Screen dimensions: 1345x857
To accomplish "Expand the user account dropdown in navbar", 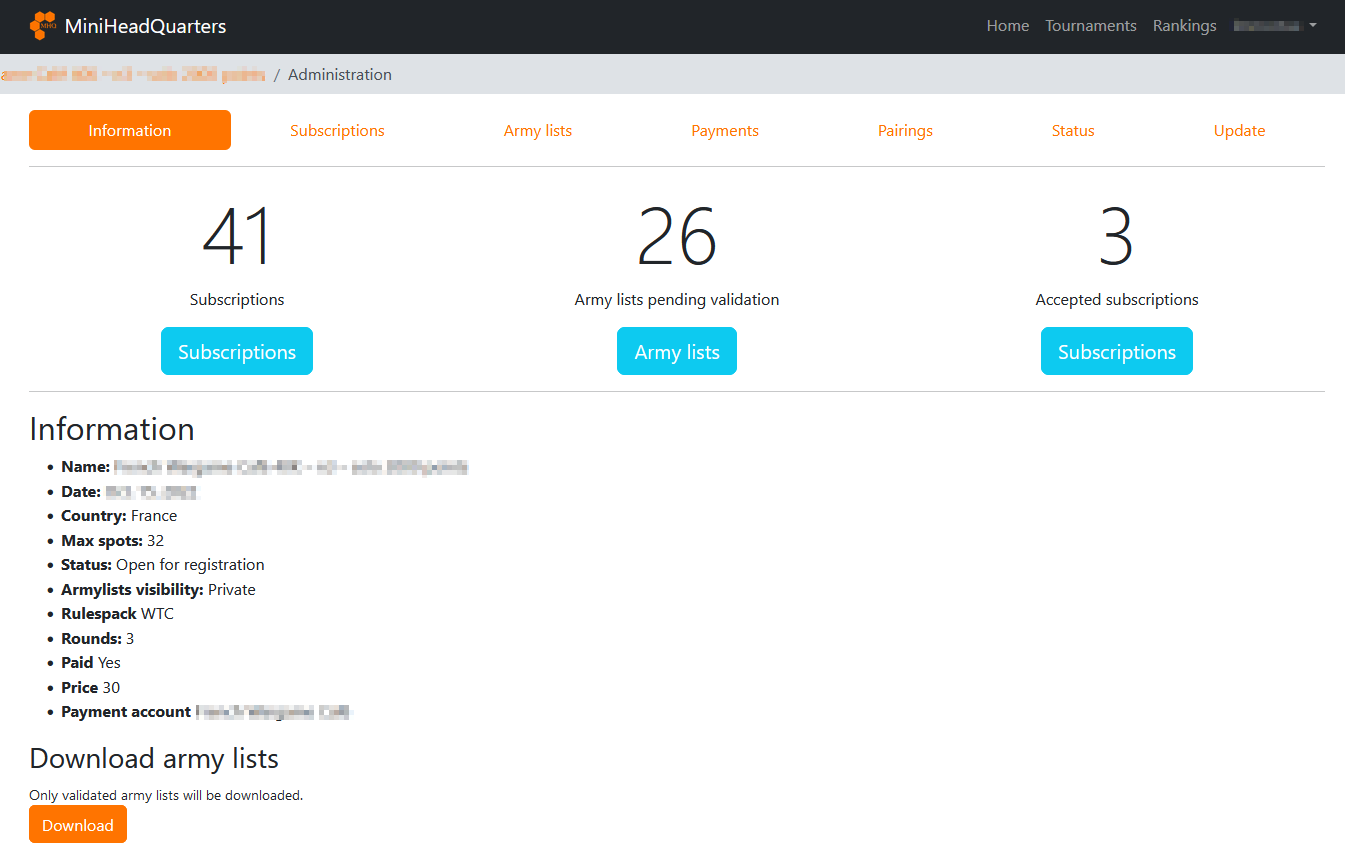I will pyautogui.click(x=1274, y=26).
